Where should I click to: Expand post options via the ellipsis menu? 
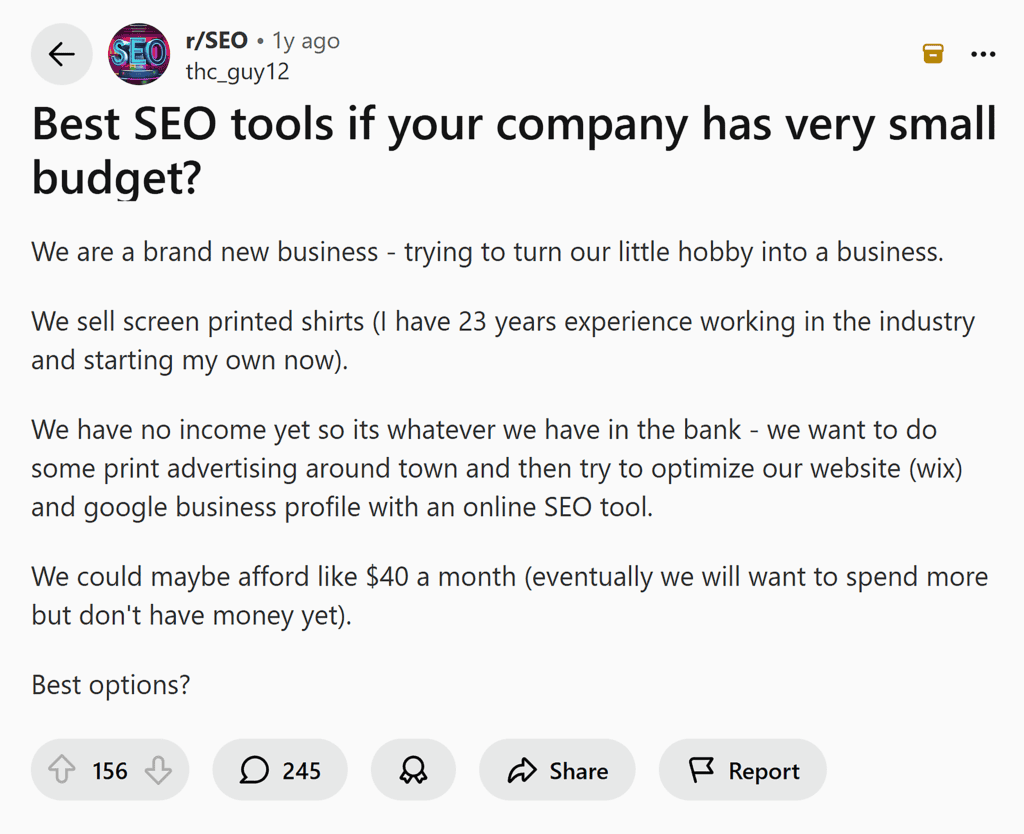[x=983, y=54]
